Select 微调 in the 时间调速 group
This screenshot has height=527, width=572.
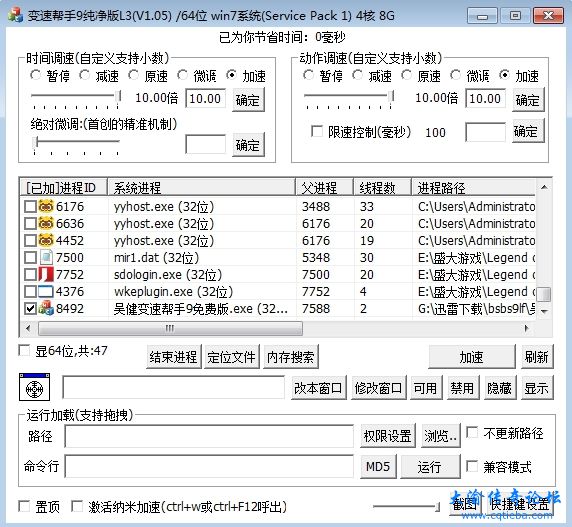click(x=182, y=75)
